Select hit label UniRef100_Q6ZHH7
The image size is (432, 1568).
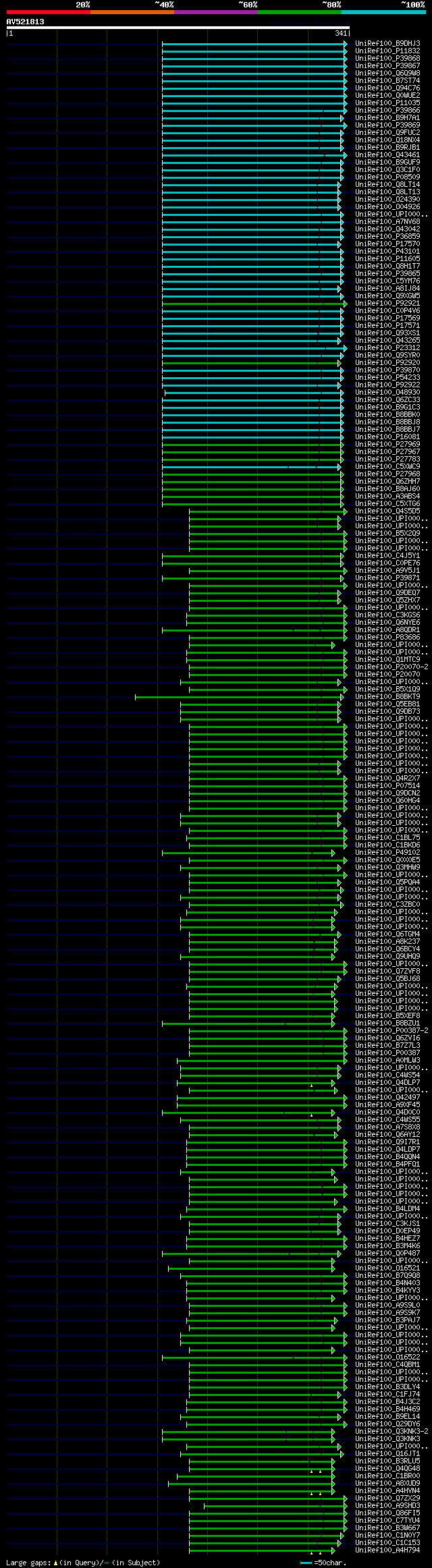(387, 481)
